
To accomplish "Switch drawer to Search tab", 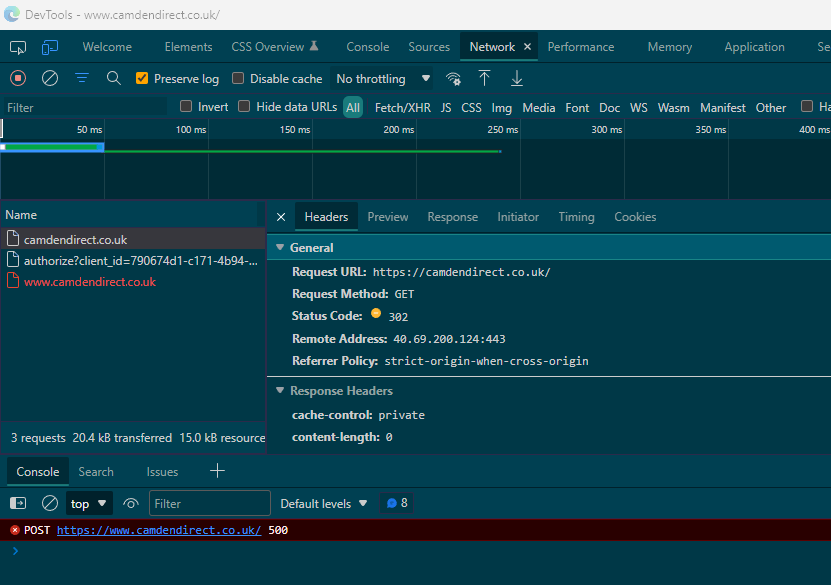I will [x=96, y=472].
